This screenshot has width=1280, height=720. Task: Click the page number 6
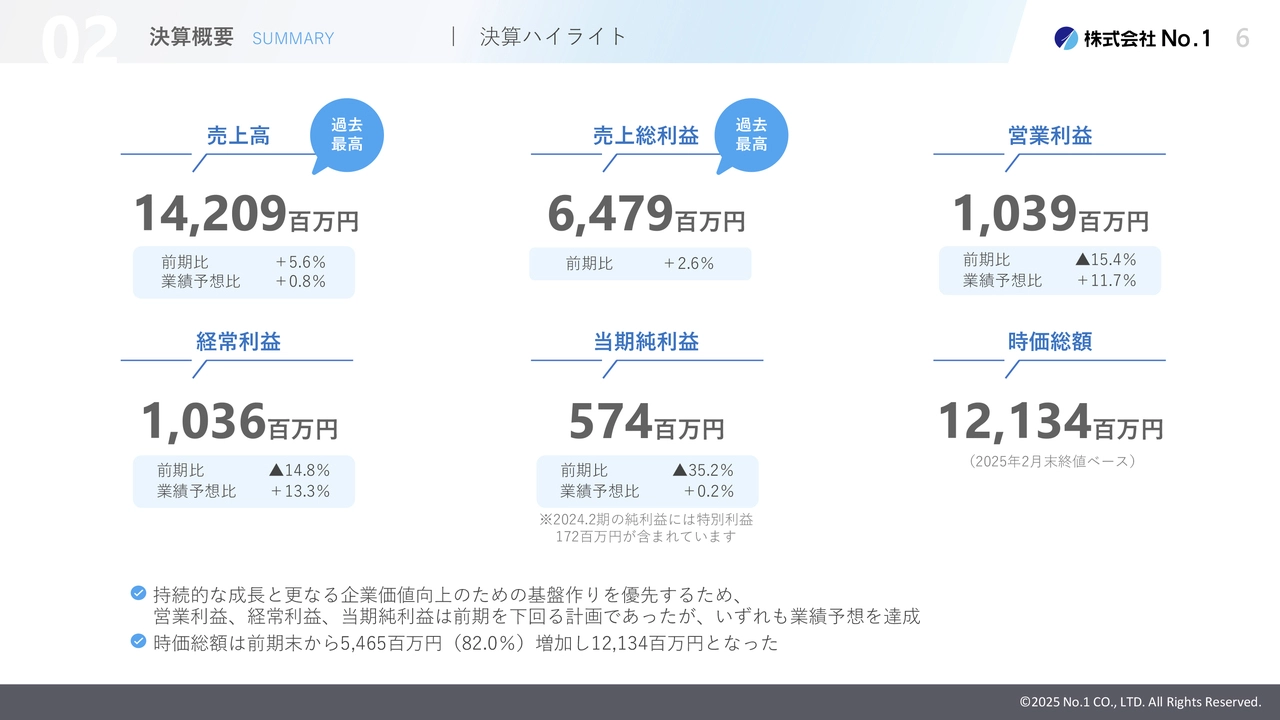(1242, 38)
